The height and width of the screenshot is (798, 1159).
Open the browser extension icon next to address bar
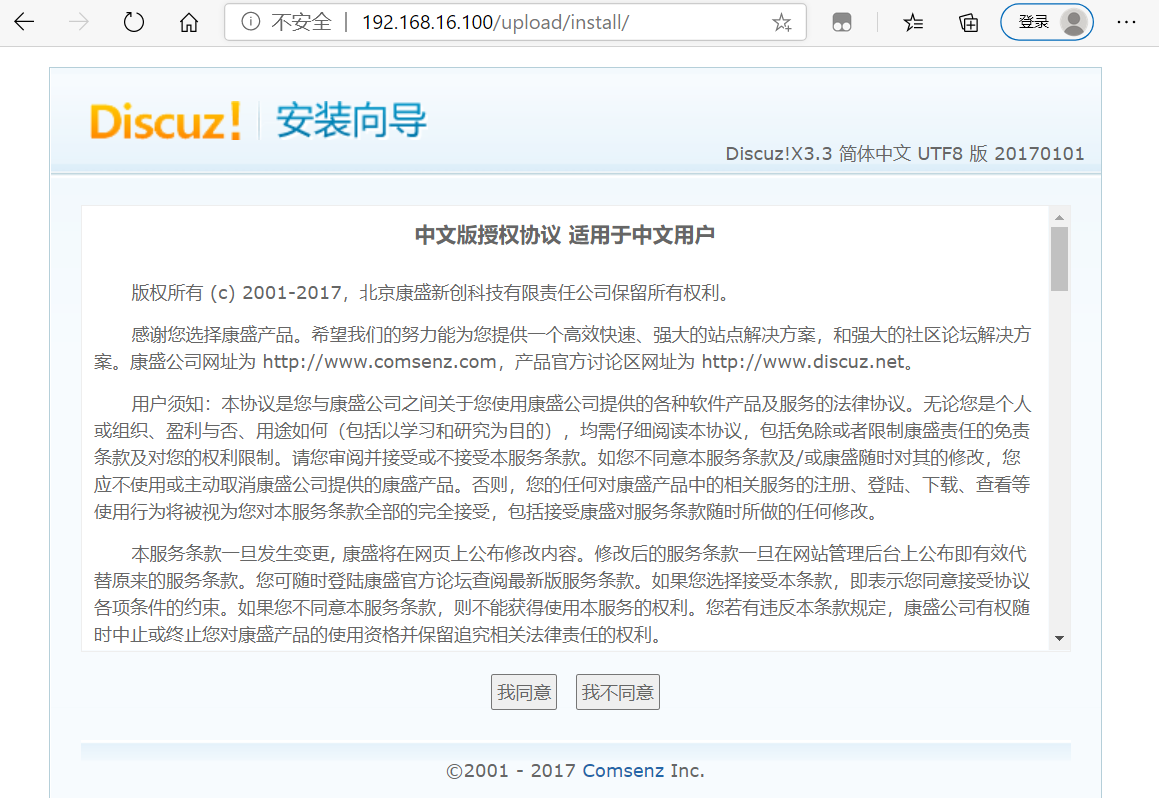pyautogui.click(x=842, y=23)
